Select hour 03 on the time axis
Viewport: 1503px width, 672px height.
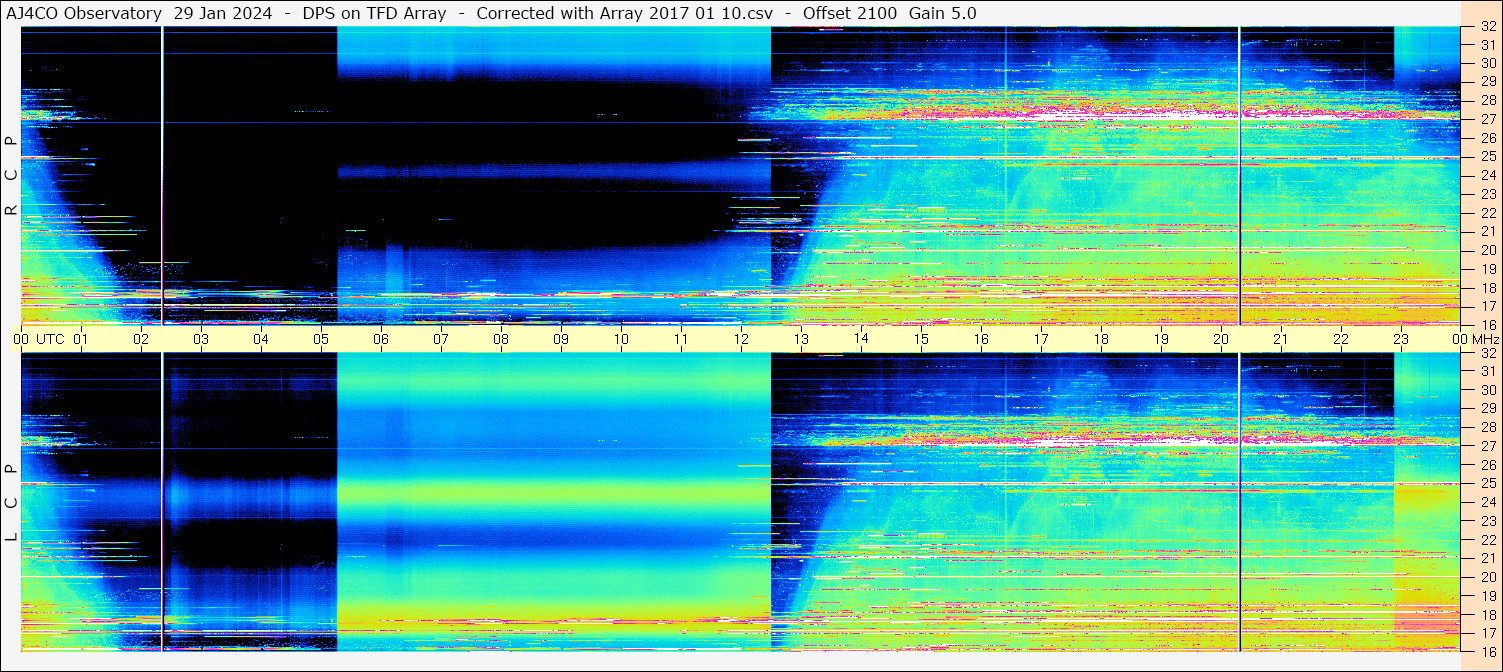(201, 339)
